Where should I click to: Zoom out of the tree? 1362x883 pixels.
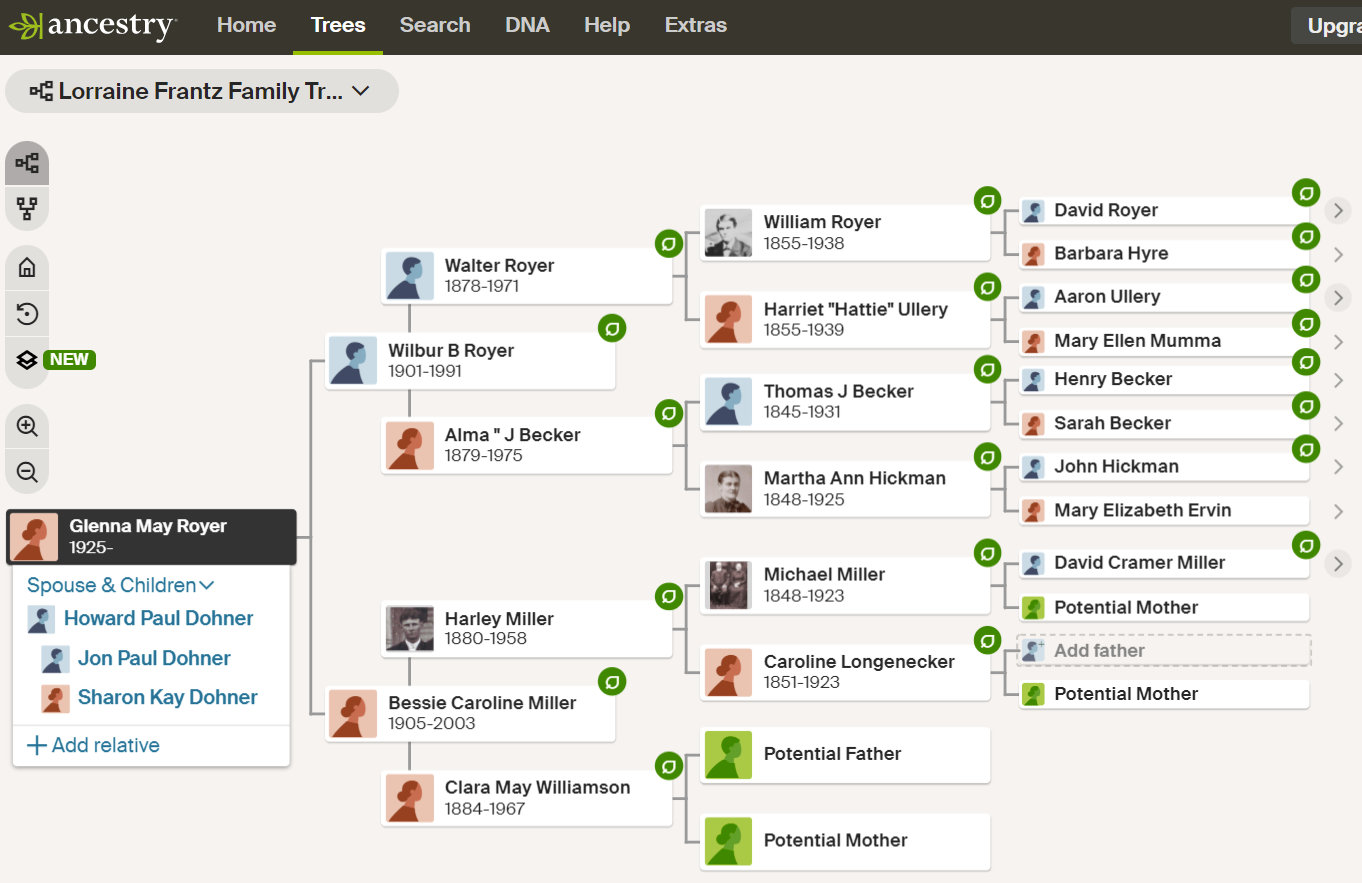[27, 472]
